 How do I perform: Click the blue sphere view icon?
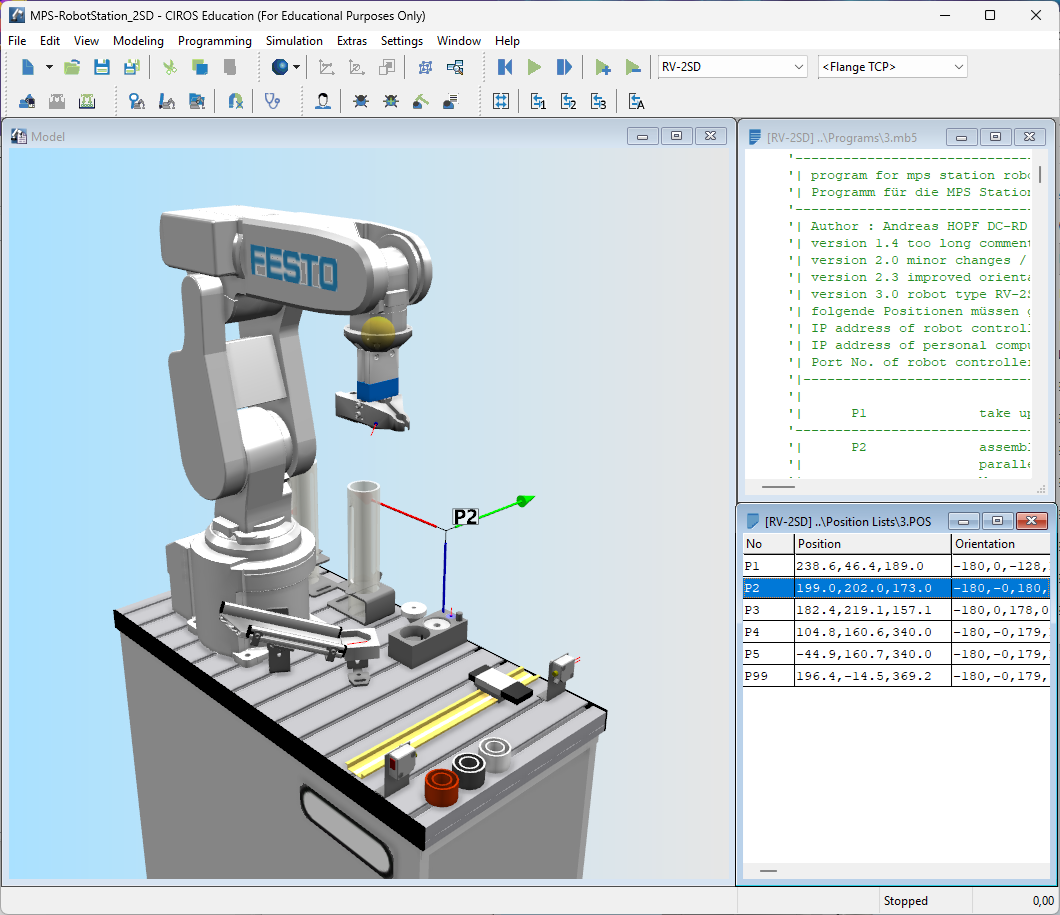[x=280, y=67]
